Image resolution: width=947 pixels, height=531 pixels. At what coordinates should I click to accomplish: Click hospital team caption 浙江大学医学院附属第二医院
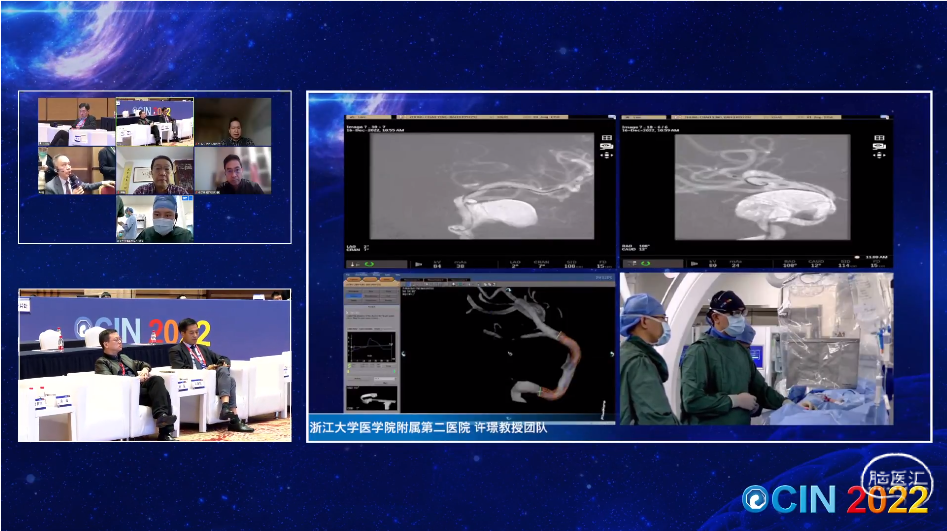click(x=390, y=428)
